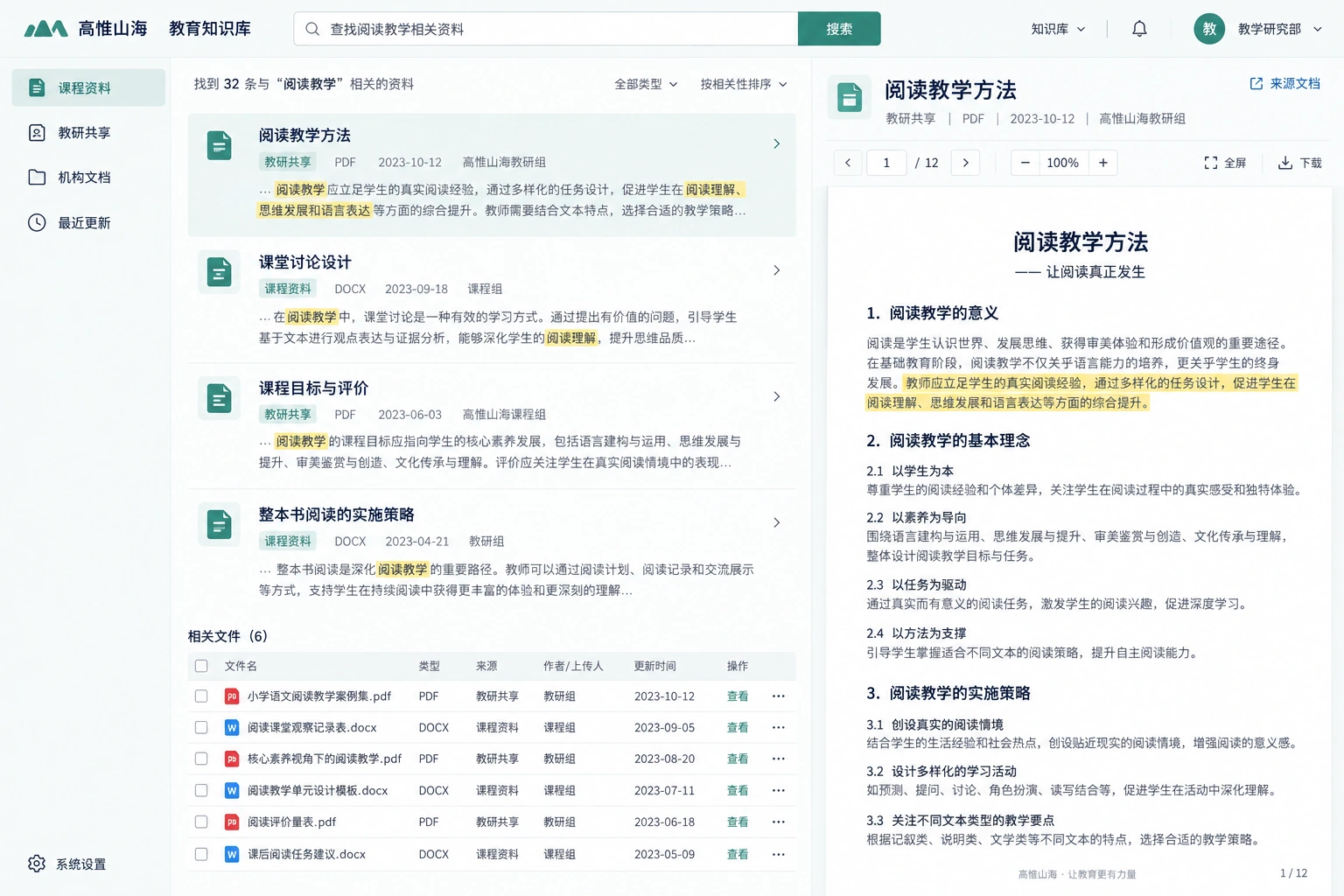
Task: Open the 全部类型 filter dropdown
Action: click(x=646, y=84)
